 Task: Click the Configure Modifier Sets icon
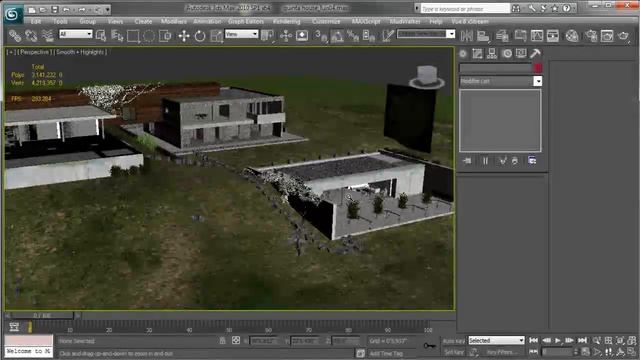(x=532, y=161)
